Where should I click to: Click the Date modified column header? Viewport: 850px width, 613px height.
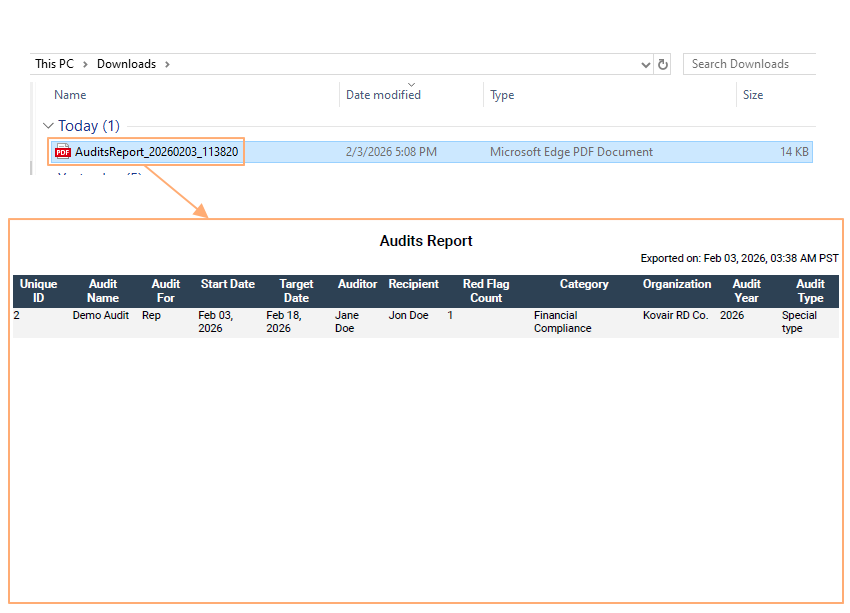(383, 94)
